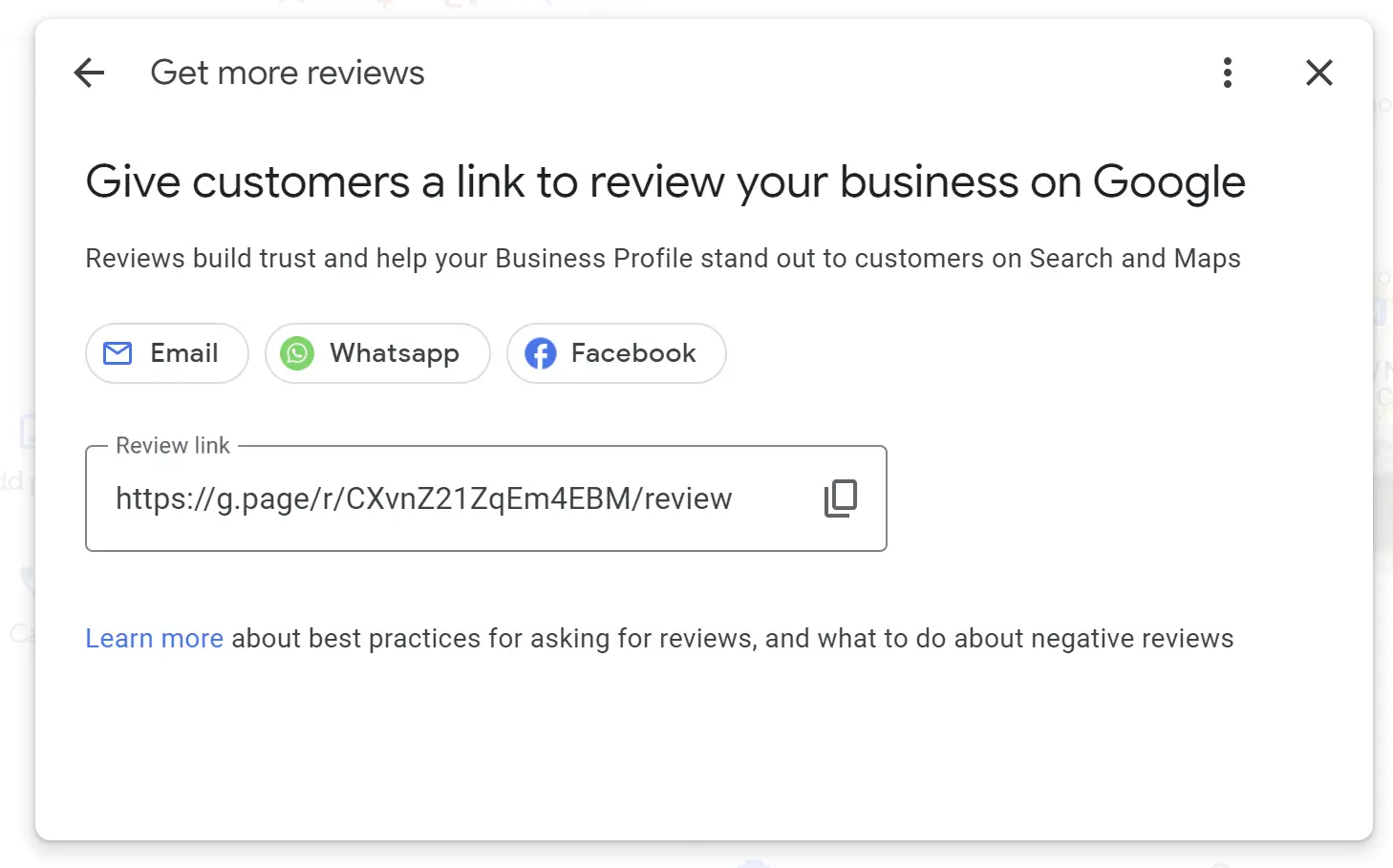
Task: Open the Learn more link
Action: (154, 638)
